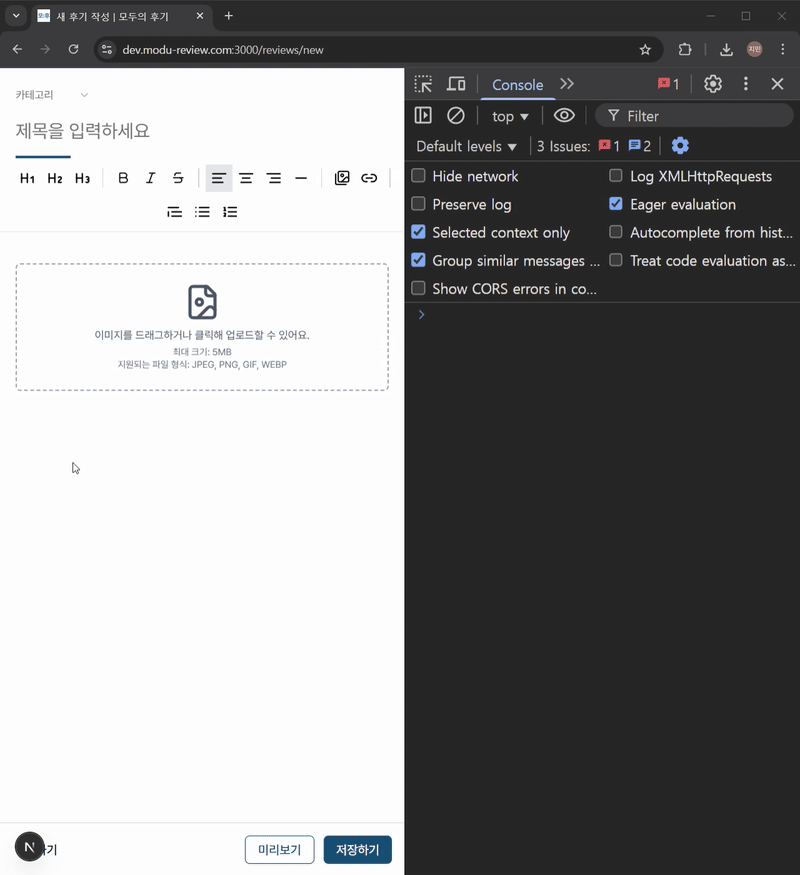
Task: Open the 카테고리 category dropdown
Action: pos(52,95)
